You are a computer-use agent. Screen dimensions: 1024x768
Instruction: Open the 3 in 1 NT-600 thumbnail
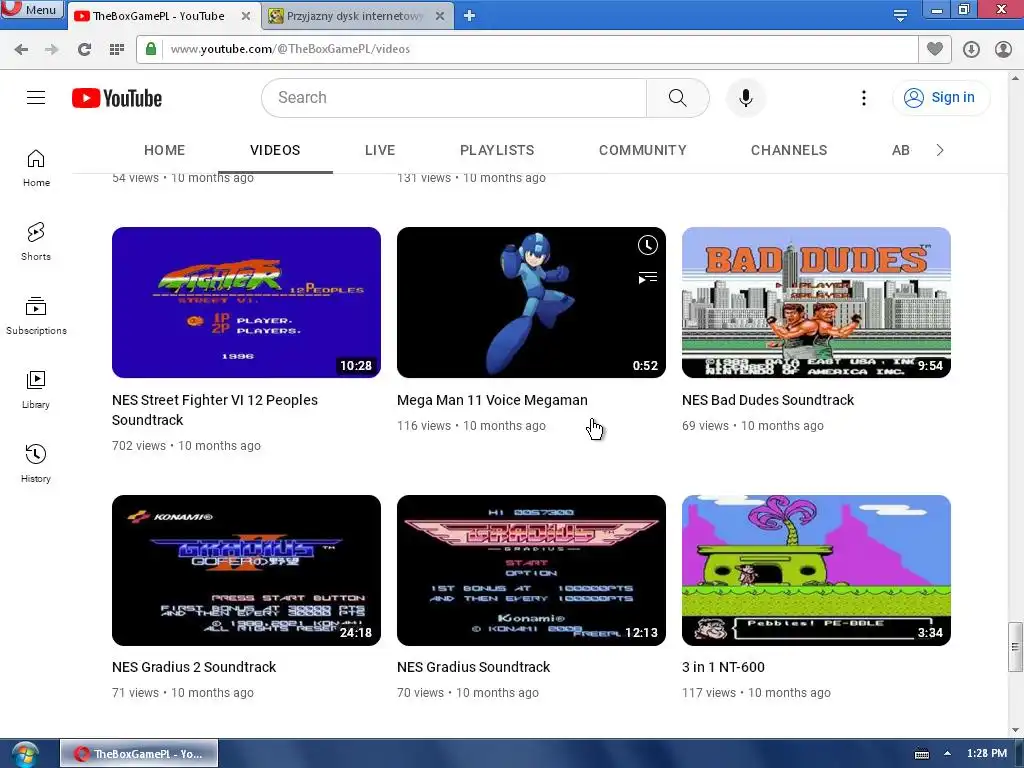[x=816, y=570]
